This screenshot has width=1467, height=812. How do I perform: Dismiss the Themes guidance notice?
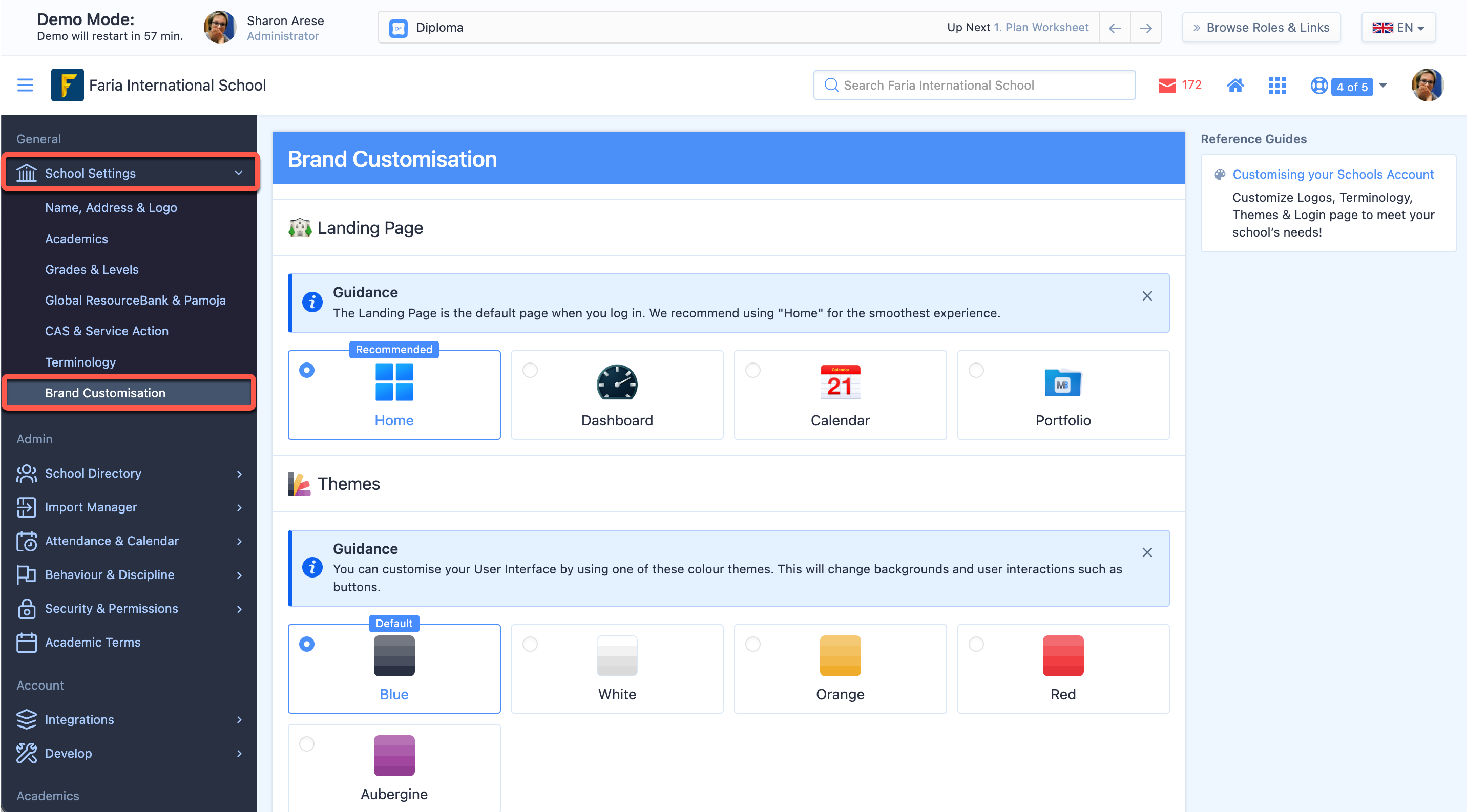(1147, 552)
